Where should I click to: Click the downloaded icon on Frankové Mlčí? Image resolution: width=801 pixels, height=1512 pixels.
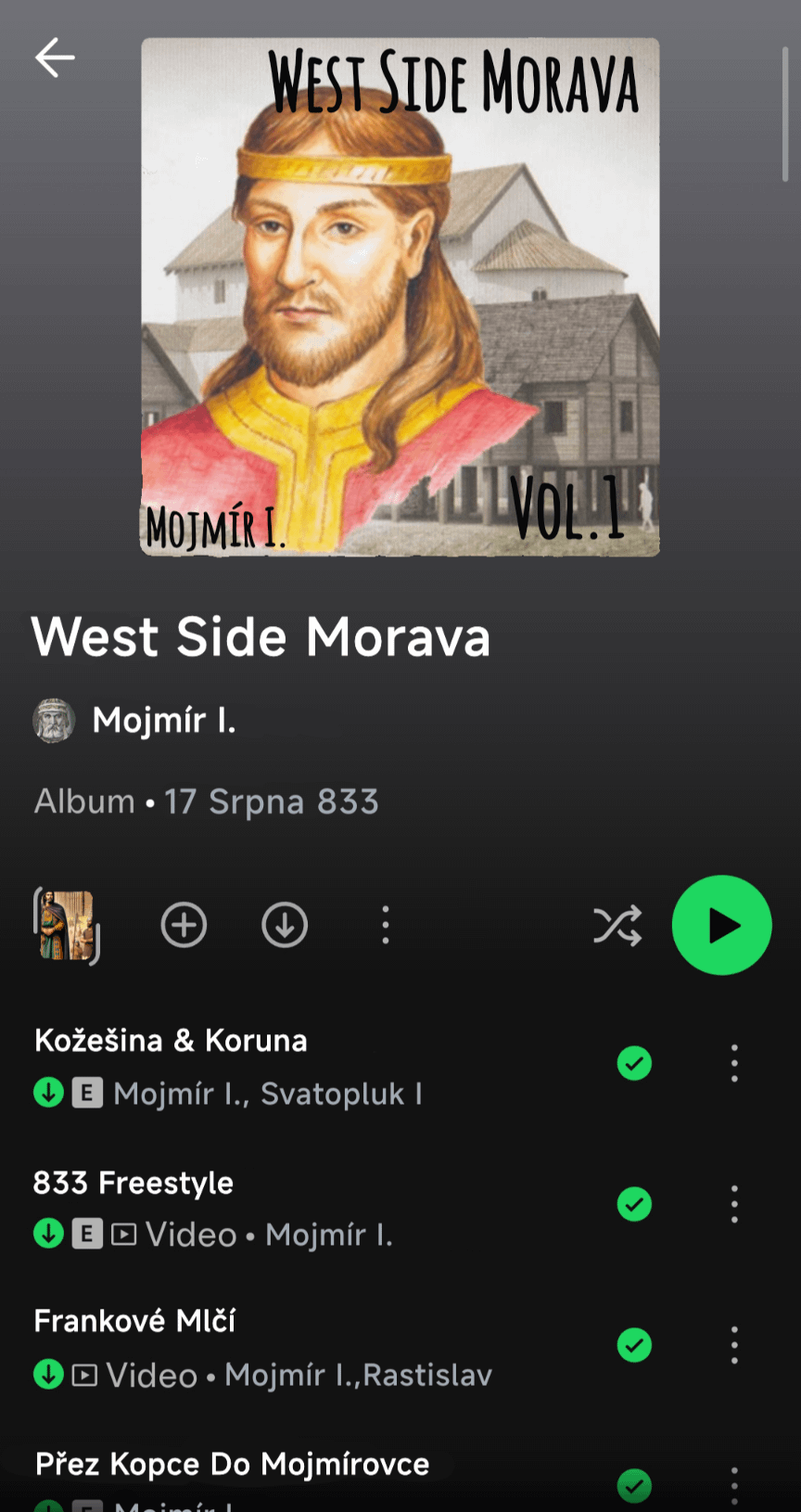click(48, 1374)
